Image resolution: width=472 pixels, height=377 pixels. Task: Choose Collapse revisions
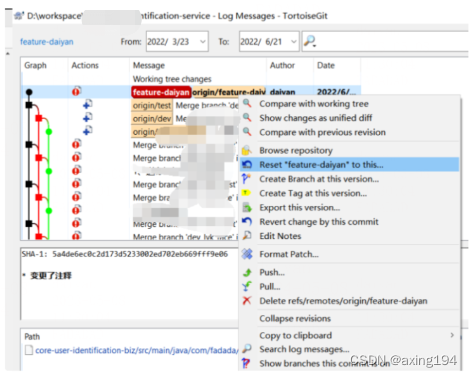[295, 318]
